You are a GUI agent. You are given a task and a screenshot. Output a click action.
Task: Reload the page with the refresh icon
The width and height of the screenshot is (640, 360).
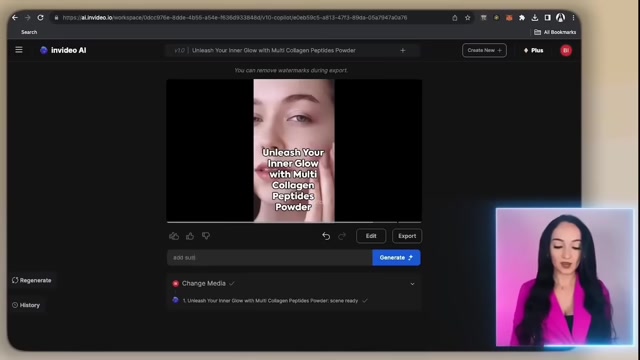coord(40,18)
